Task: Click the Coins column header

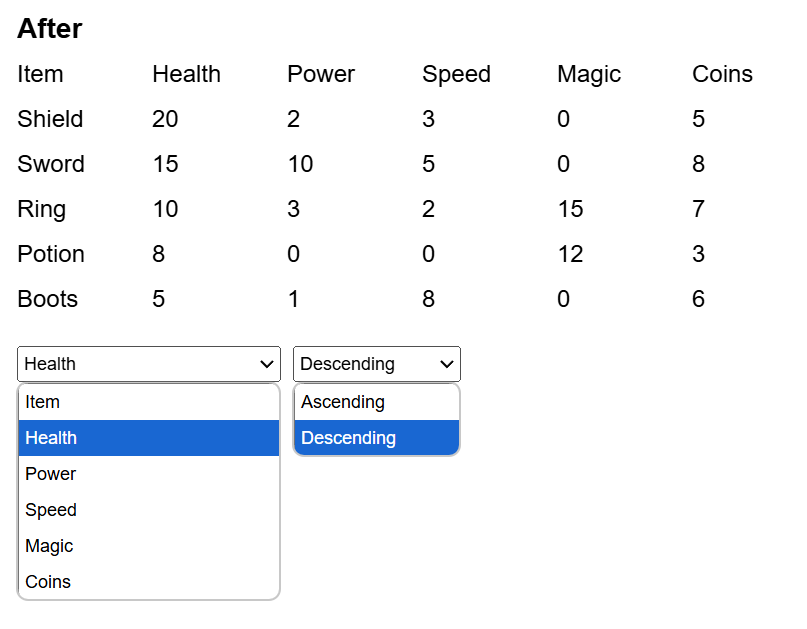Action: coord(723,74)
